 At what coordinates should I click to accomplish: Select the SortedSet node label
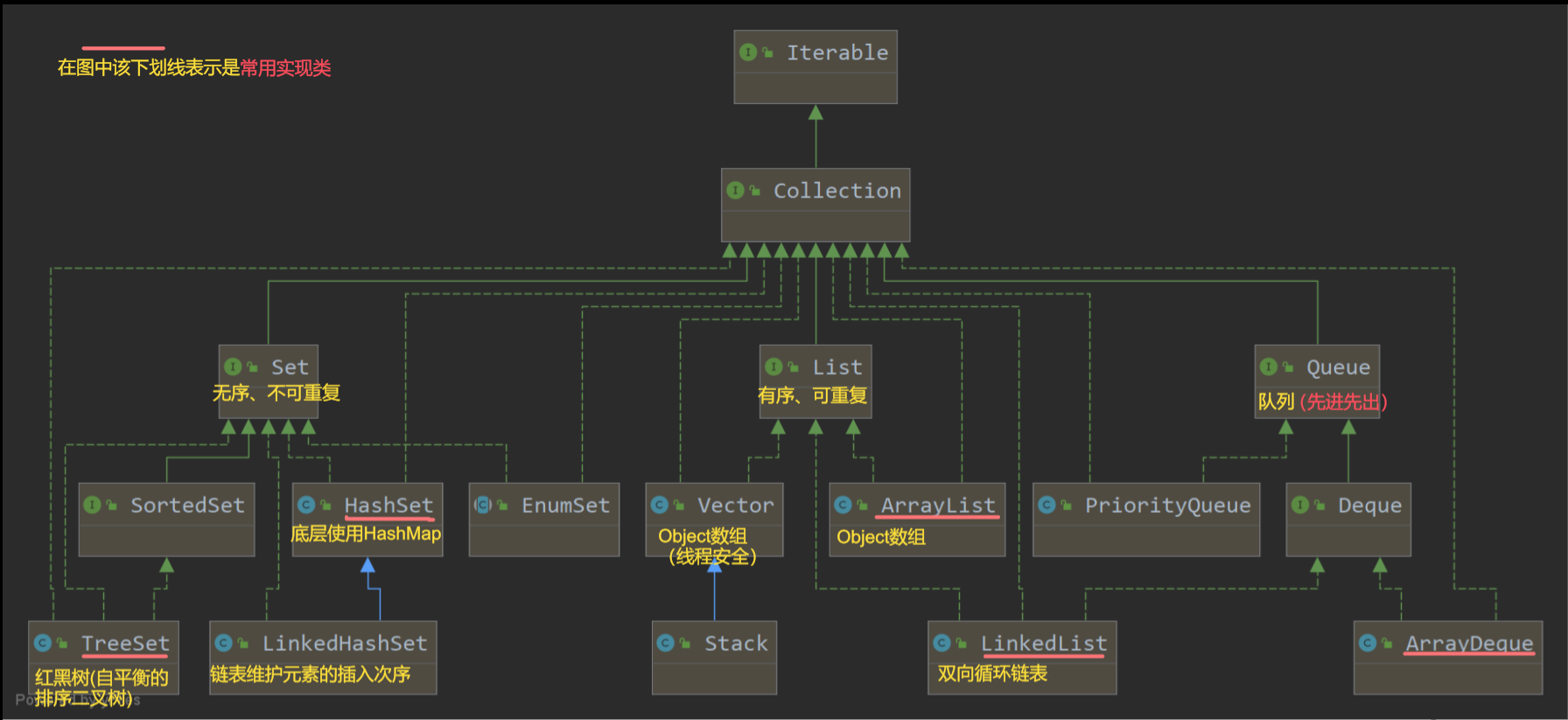(x=187, y=505)
